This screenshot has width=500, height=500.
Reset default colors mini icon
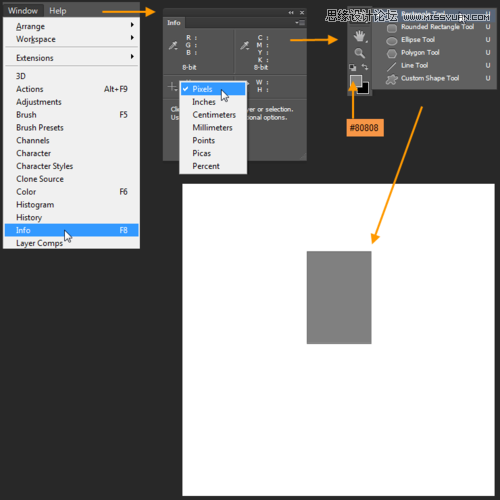(352, 67)
